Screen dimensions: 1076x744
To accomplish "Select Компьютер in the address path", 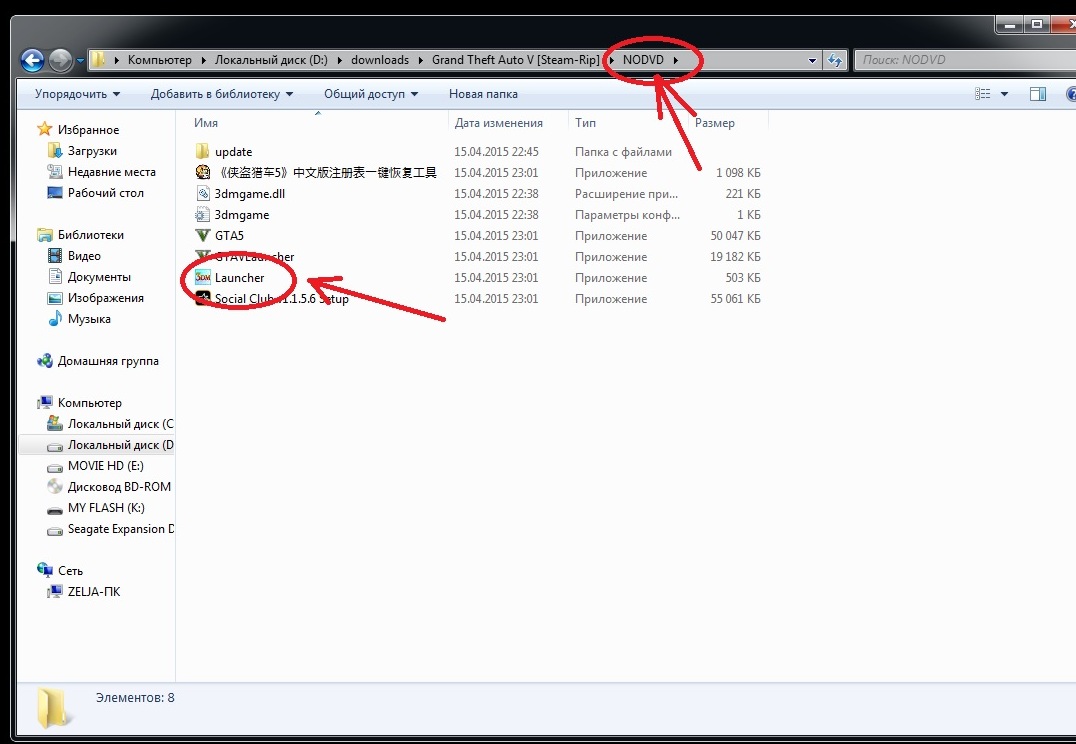I will (x=159, y=60).
